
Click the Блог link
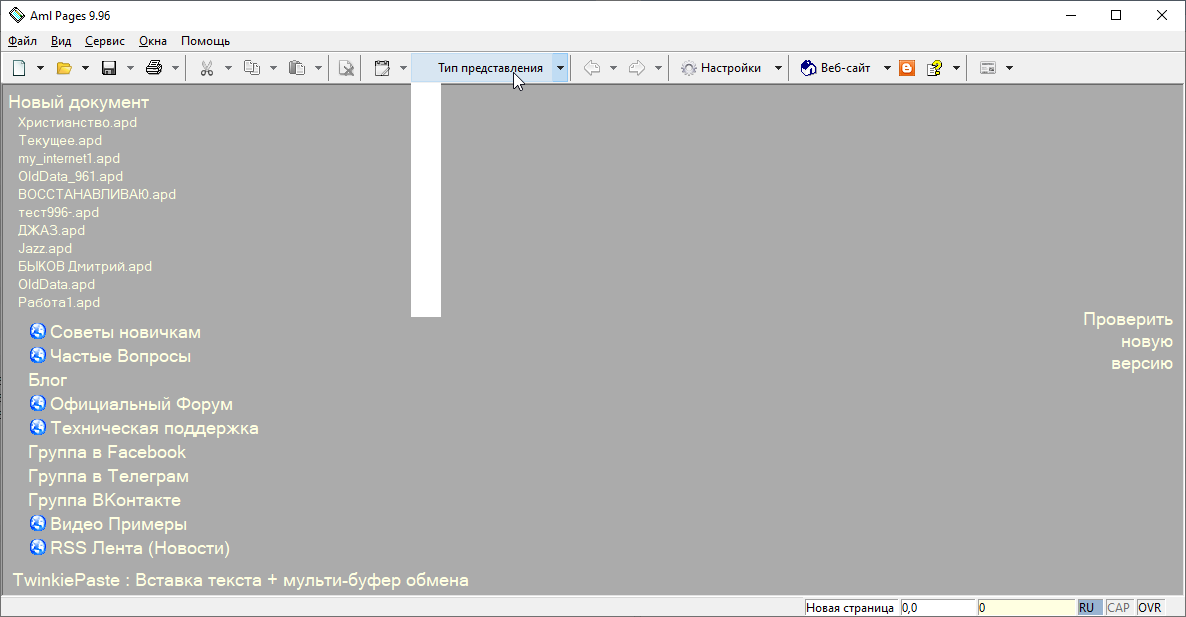48,380
